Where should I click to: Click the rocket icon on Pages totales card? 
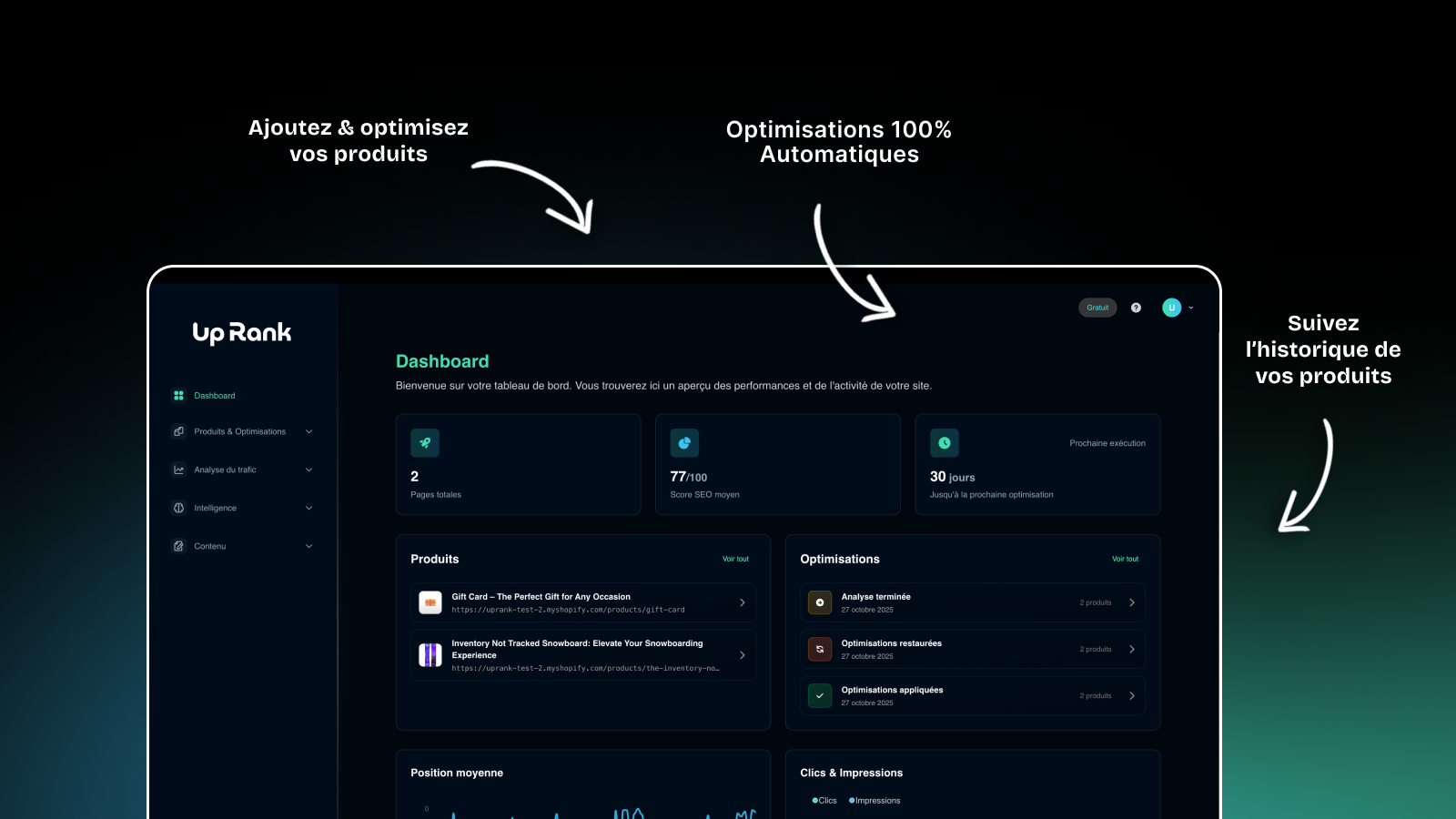pyautogui.click(x=425, y=443)
